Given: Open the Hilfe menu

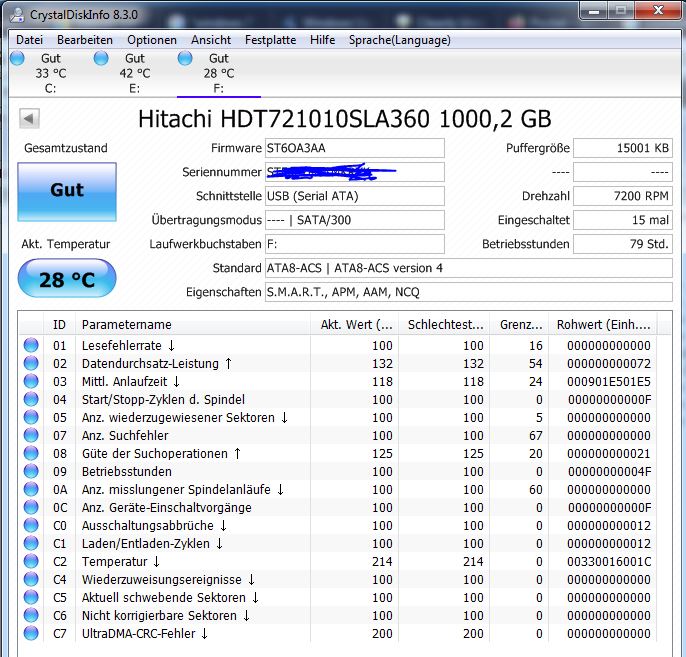Looking at the screenshot, I should pos(322,40).
